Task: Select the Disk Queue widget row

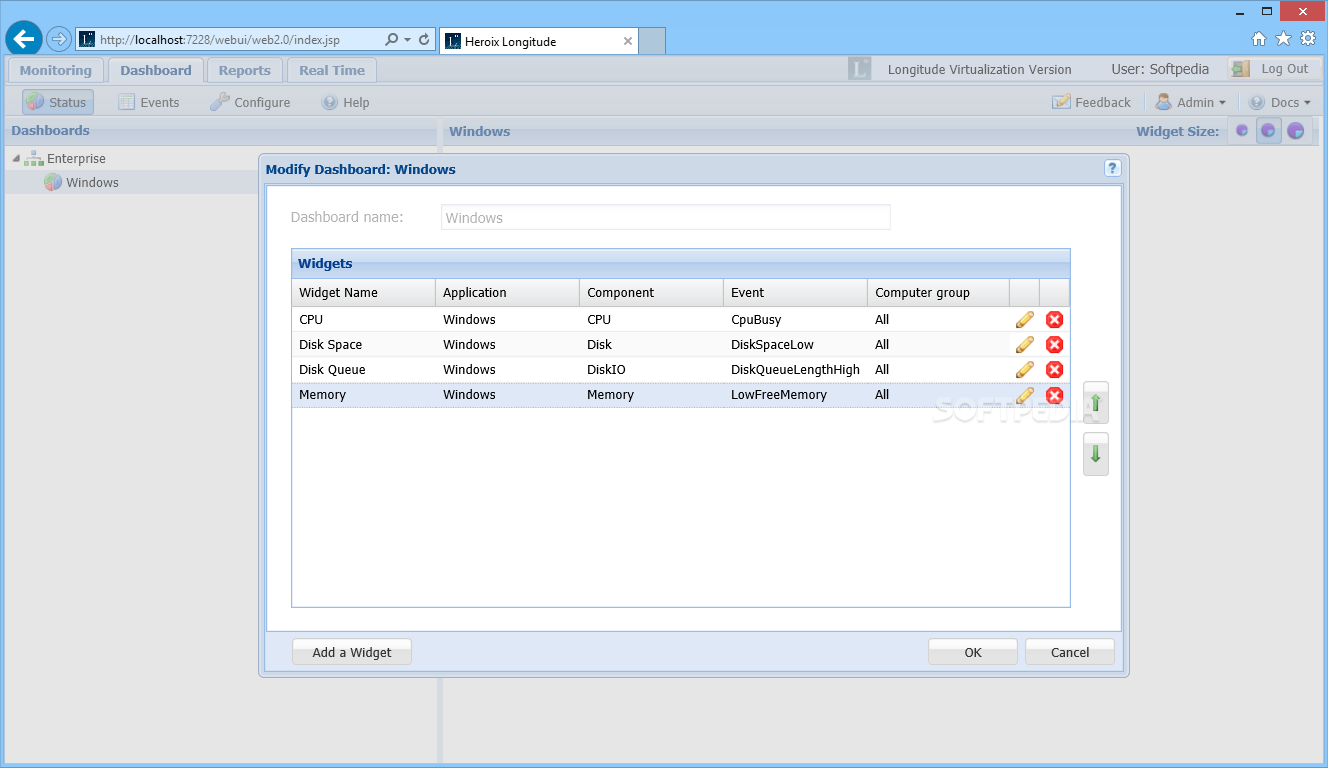Action: 680,370
